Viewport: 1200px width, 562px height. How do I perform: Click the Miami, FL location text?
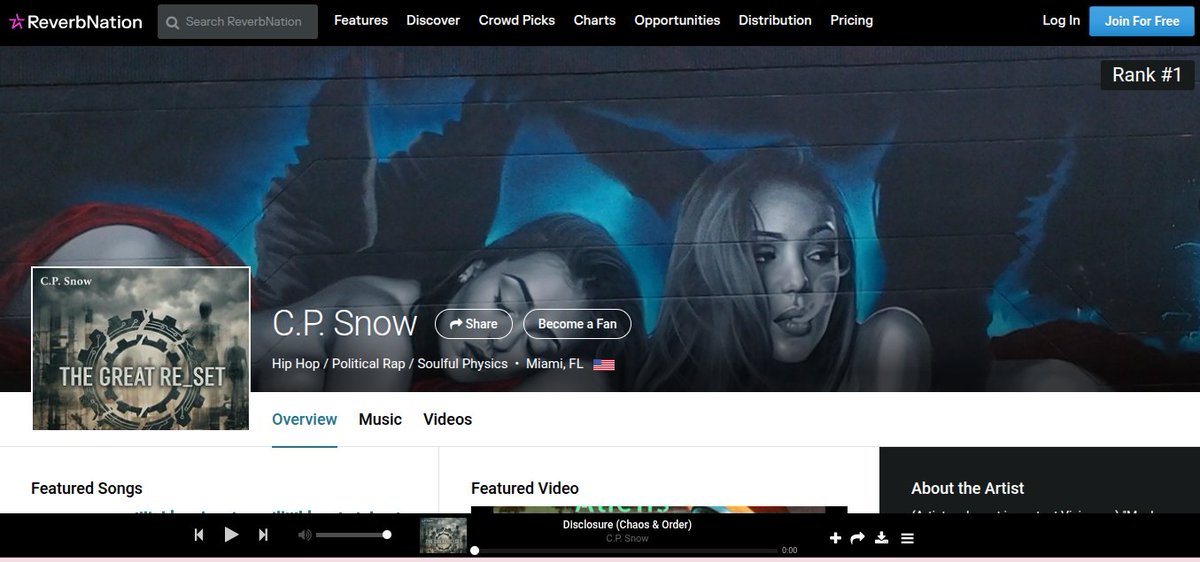coord(555,364)
